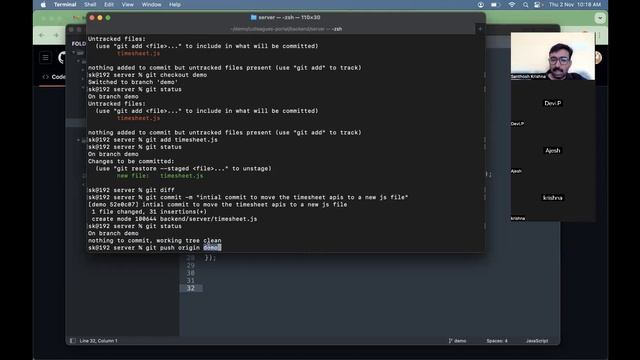Open the Window menu
Viewport: 640px width, 360px height.
point(151,4)
